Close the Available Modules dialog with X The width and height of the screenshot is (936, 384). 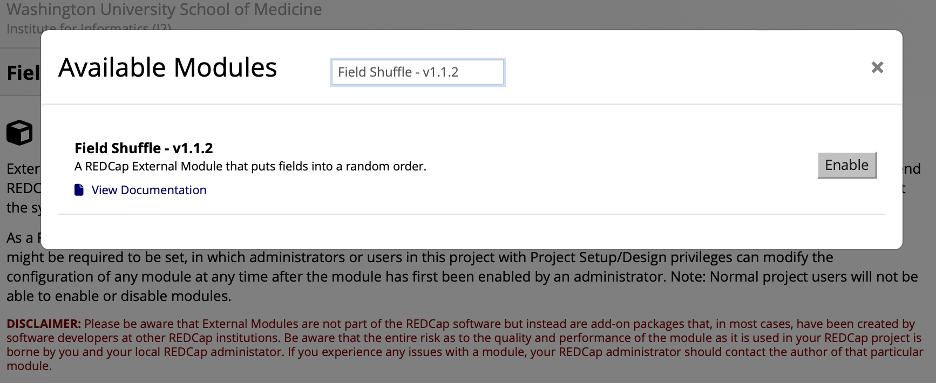877,67
